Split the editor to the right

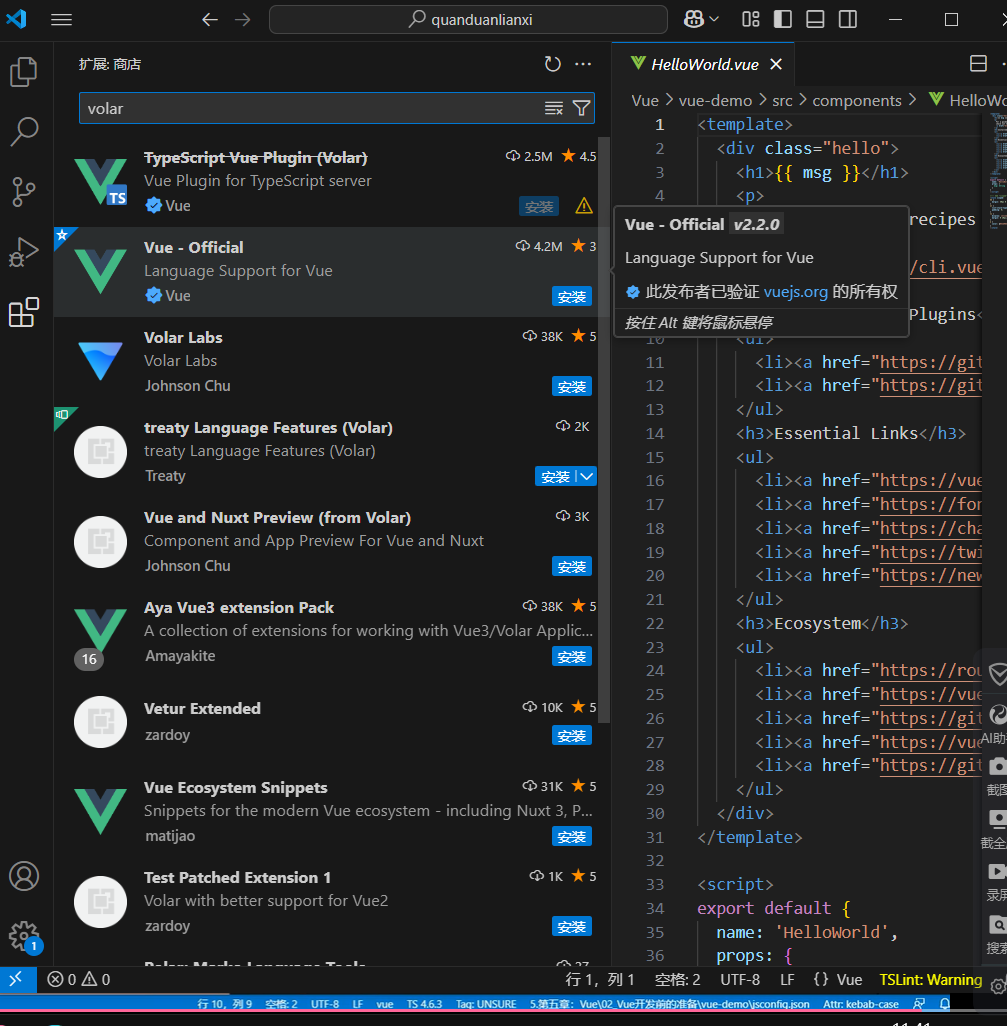click(x=978, y=63)
